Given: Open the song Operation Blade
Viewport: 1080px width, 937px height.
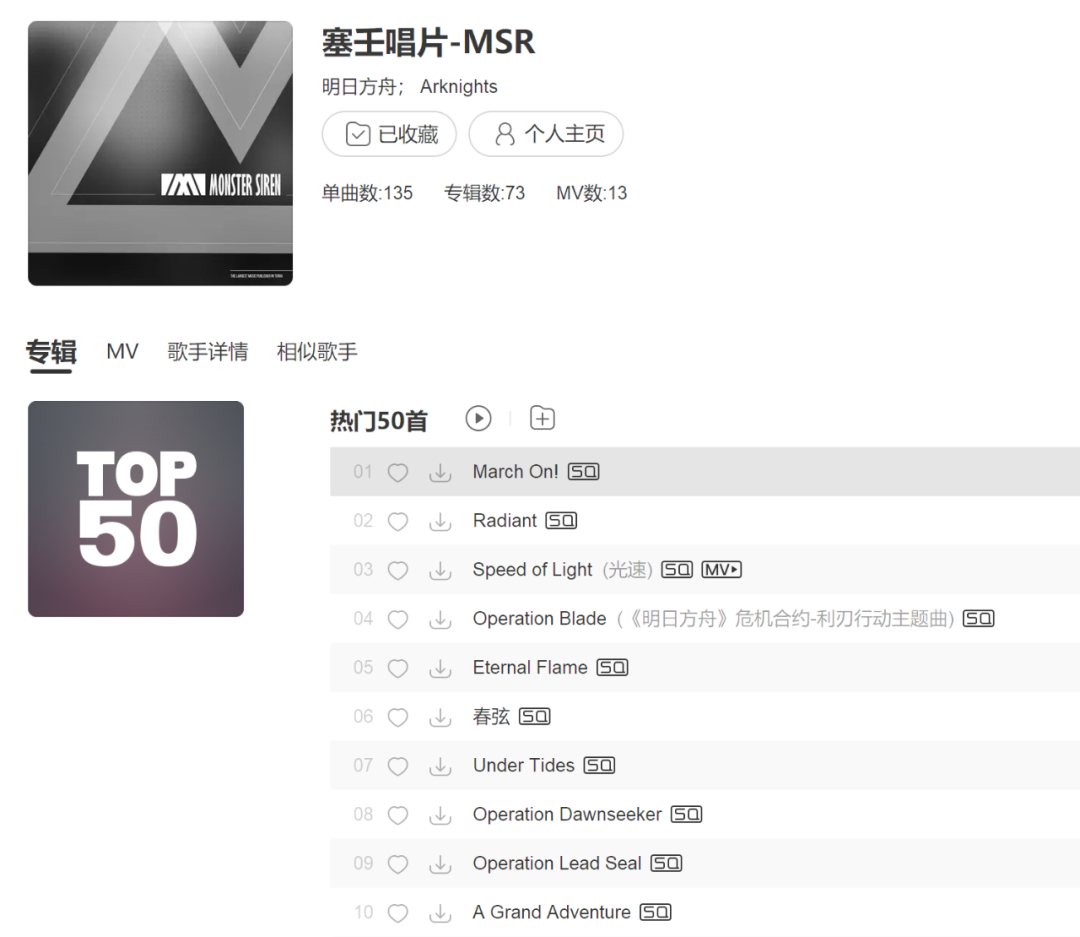Looking at the screenshot, I should pos(539,619).
